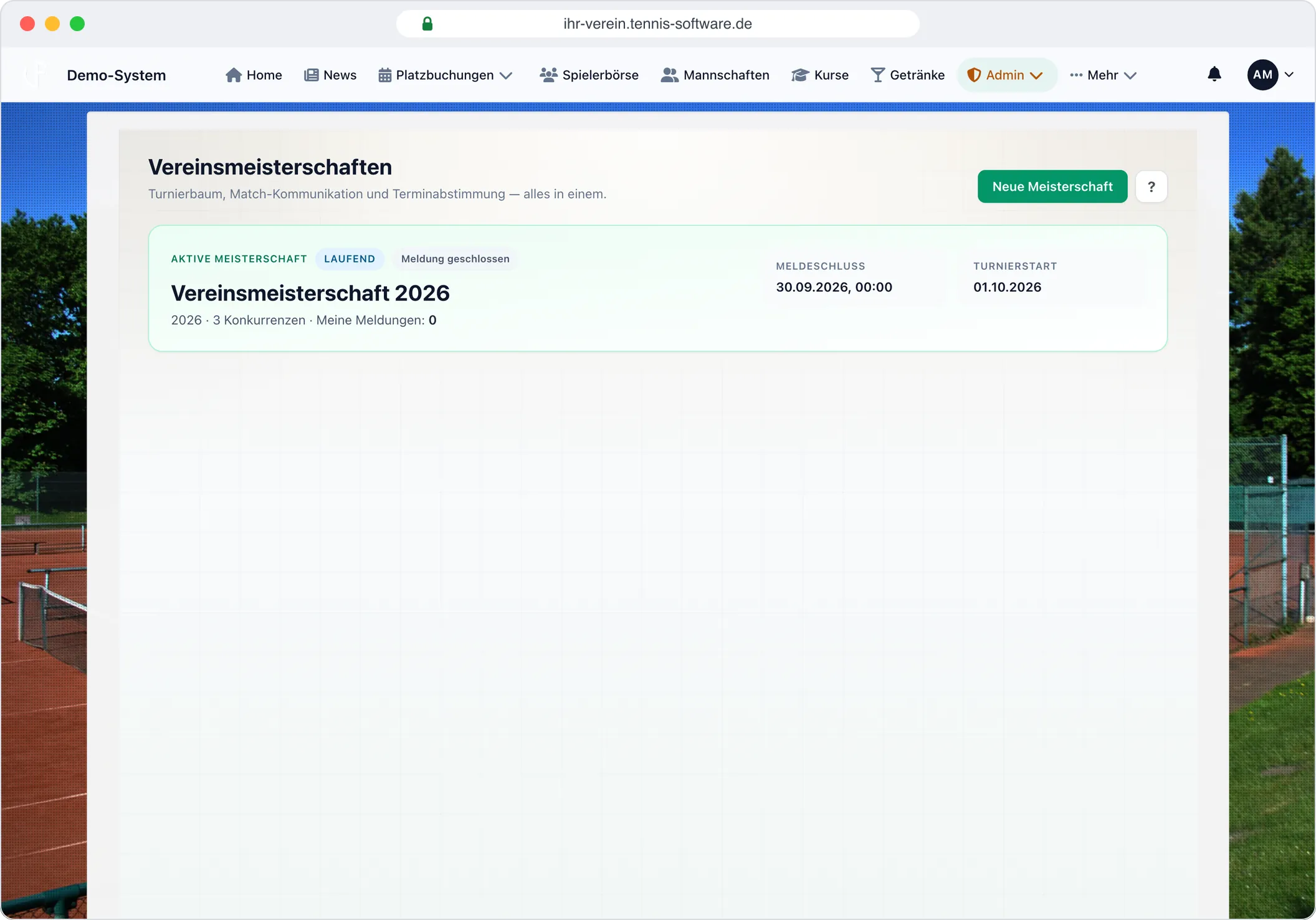Expand the Mehr dropdown chevron
The width and height of the screenshot is (1316, 920).
click(x=1130, y=75)
